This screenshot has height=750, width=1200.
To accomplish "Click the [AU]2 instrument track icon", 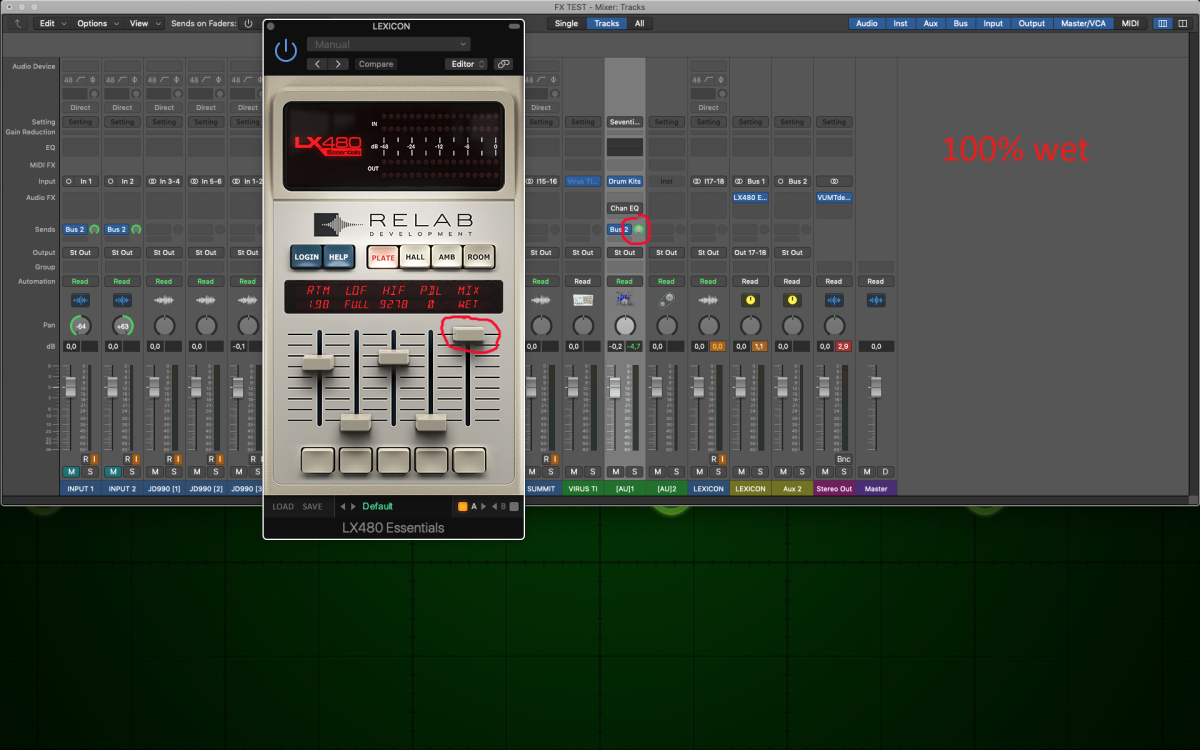I will (x=666, y=300).
